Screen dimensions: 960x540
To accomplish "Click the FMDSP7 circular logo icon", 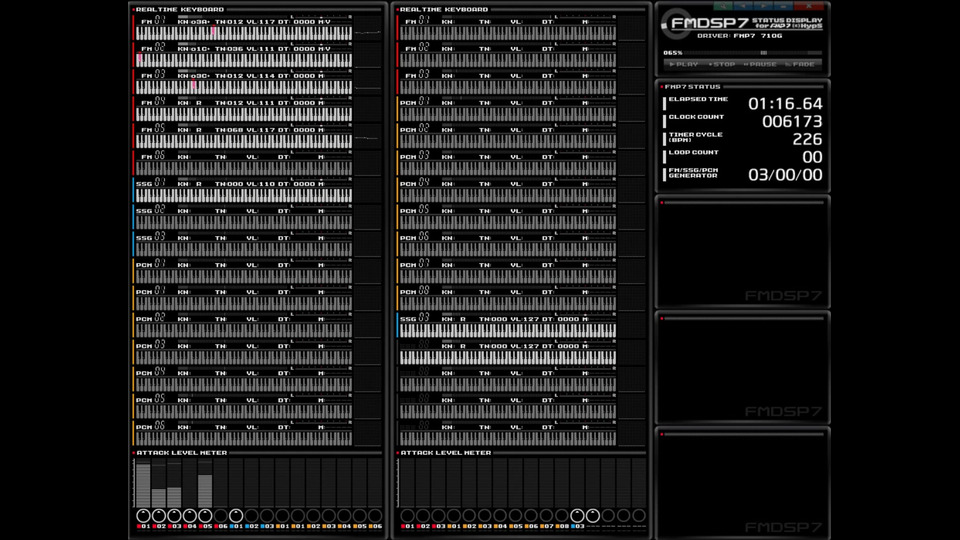I will [x=666, y=25].
